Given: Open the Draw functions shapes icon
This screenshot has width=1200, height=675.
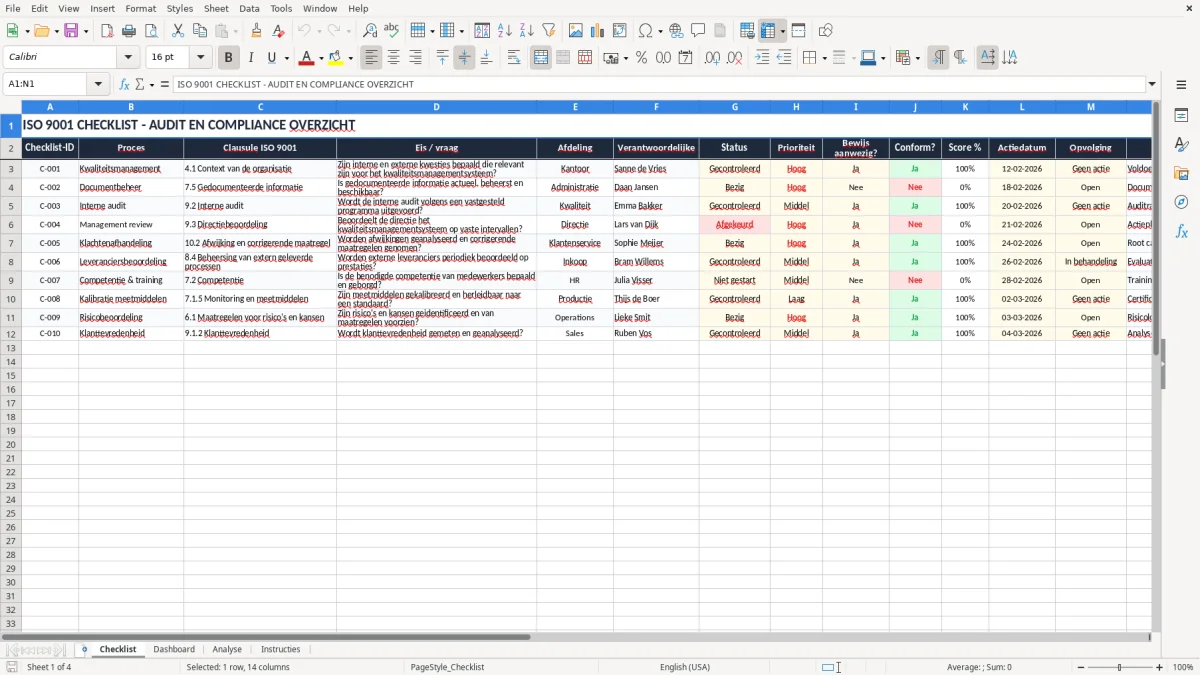Looking at the screenshot, I should pos(826,31).
